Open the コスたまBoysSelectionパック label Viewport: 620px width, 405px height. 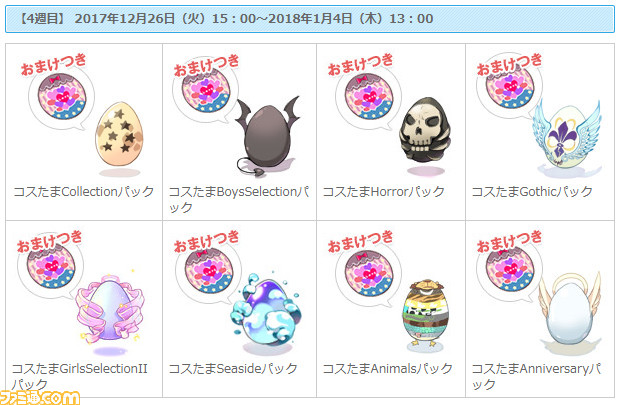tap(239, 199)
